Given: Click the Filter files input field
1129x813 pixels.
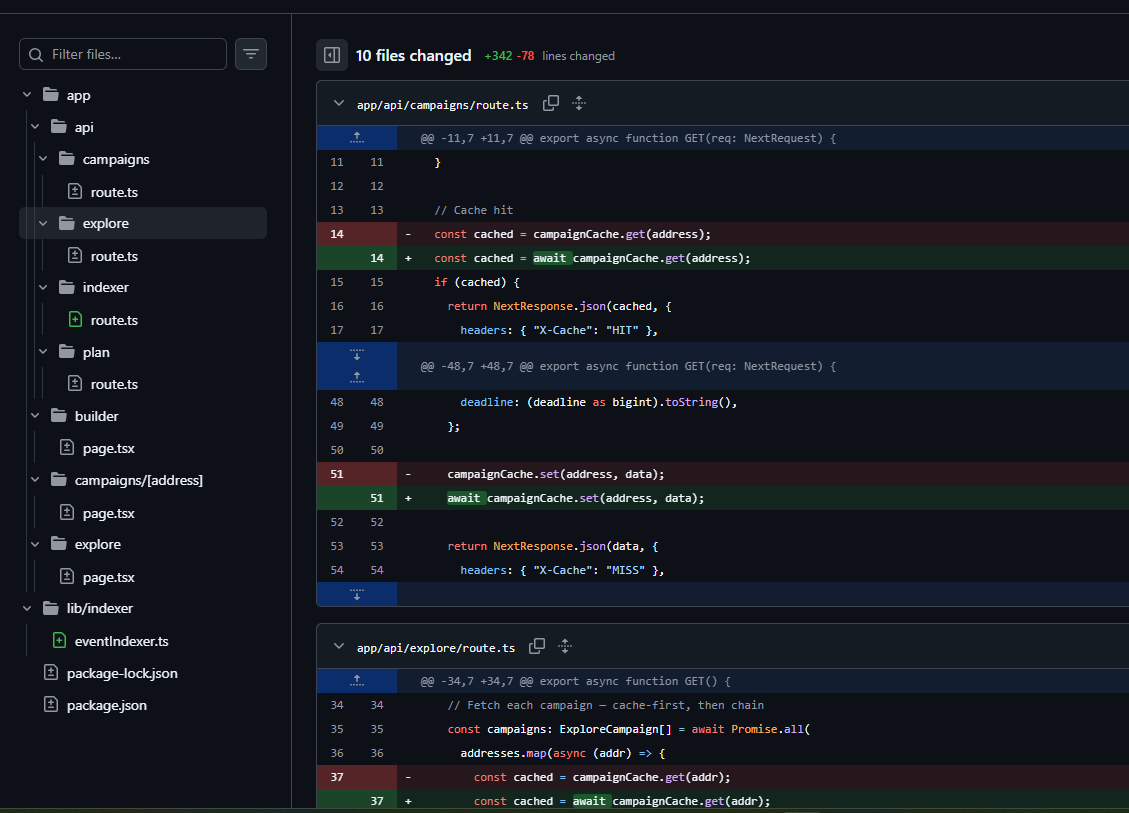Looking at the screenshot, I should coord(122,54).
